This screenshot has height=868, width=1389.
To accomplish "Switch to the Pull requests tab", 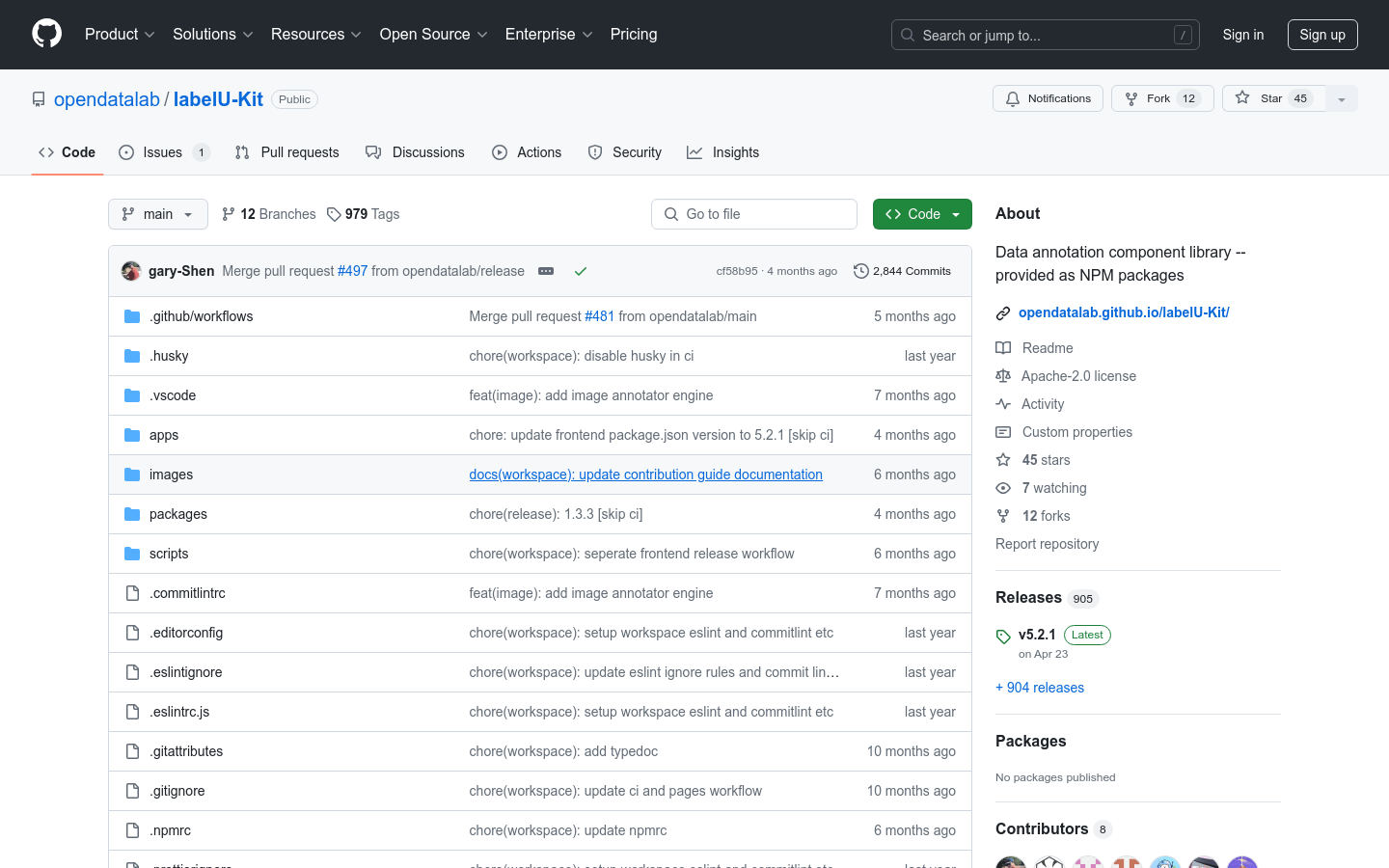I will click(x=287, y=152).
